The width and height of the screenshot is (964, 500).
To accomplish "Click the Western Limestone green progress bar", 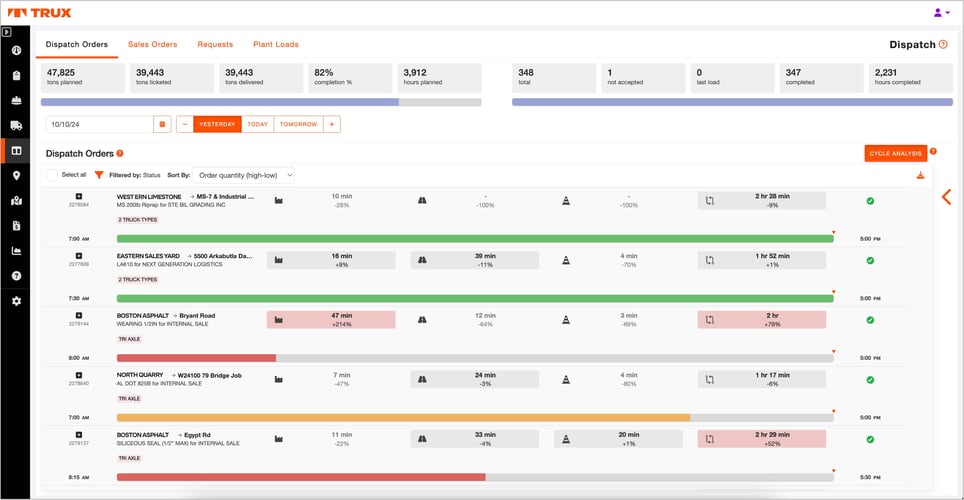I will [x=475, y=239].
